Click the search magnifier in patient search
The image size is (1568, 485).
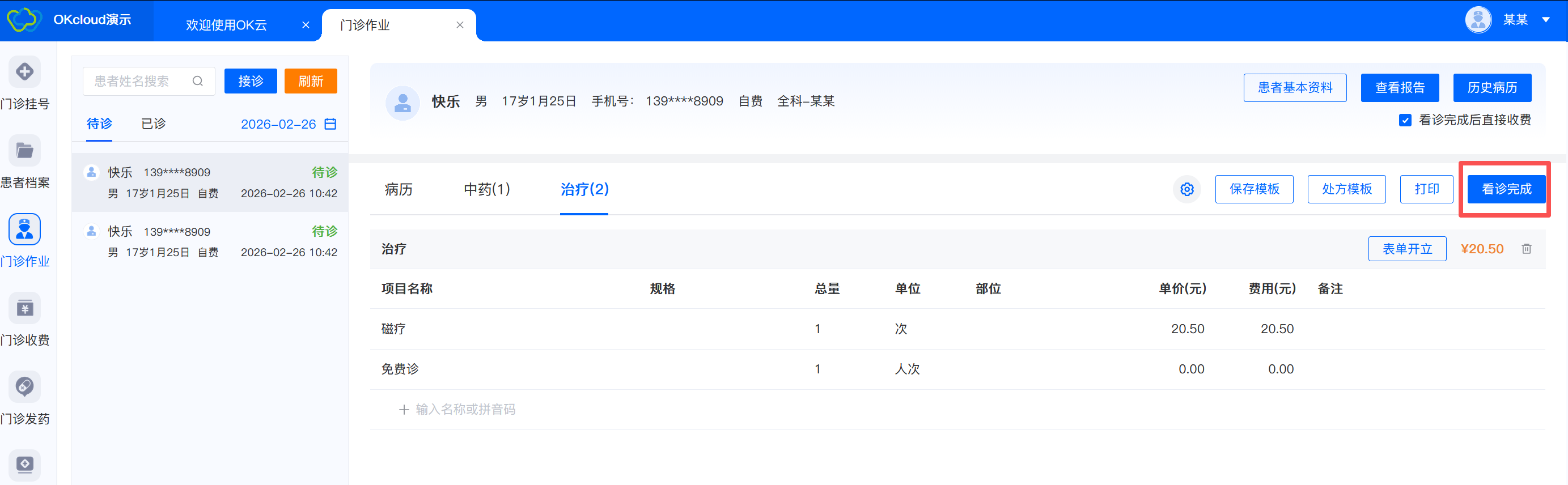[x=198, y=82]
